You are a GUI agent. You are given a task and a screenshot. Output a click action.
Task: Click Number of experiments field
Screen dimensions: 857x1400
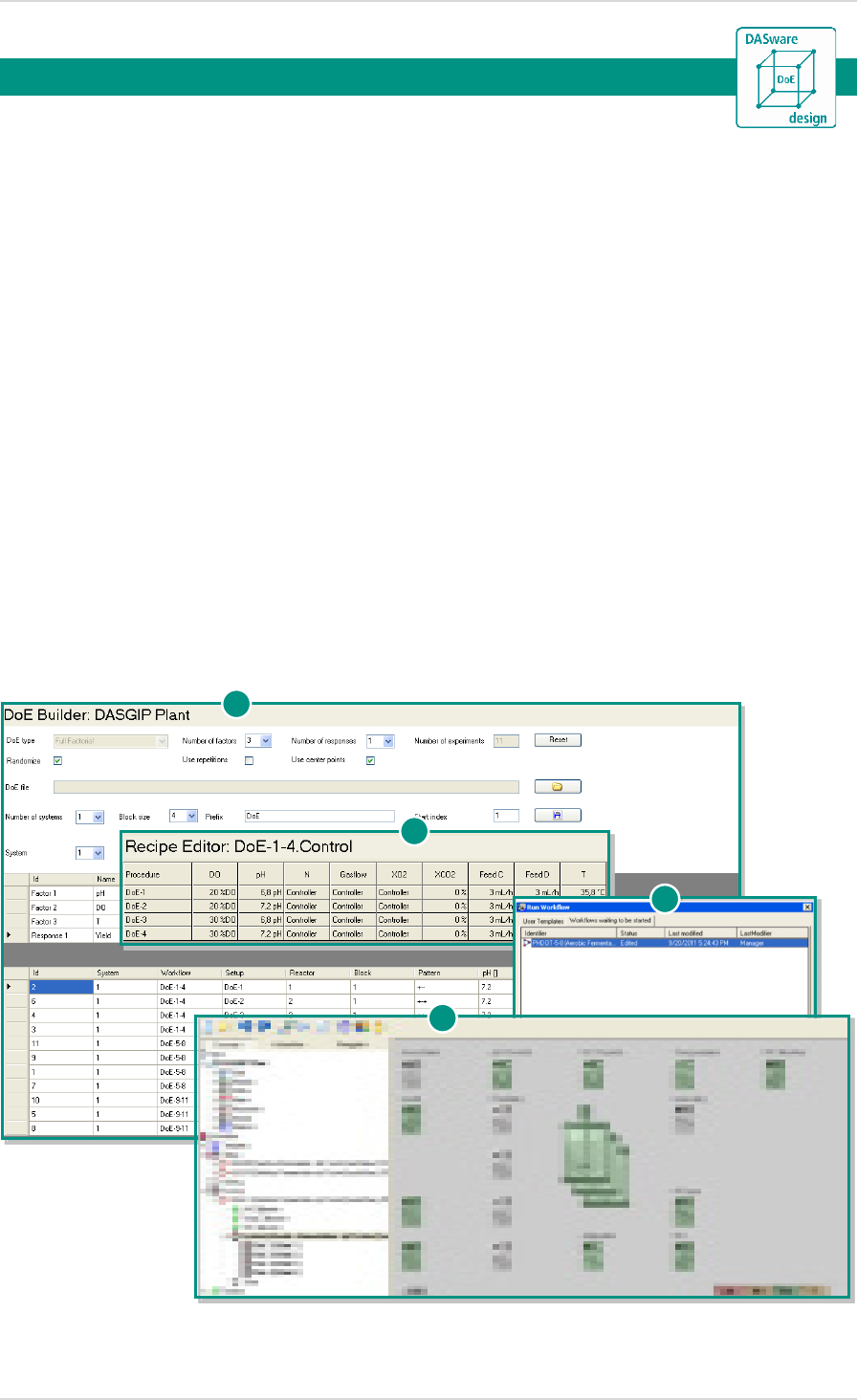506,740
